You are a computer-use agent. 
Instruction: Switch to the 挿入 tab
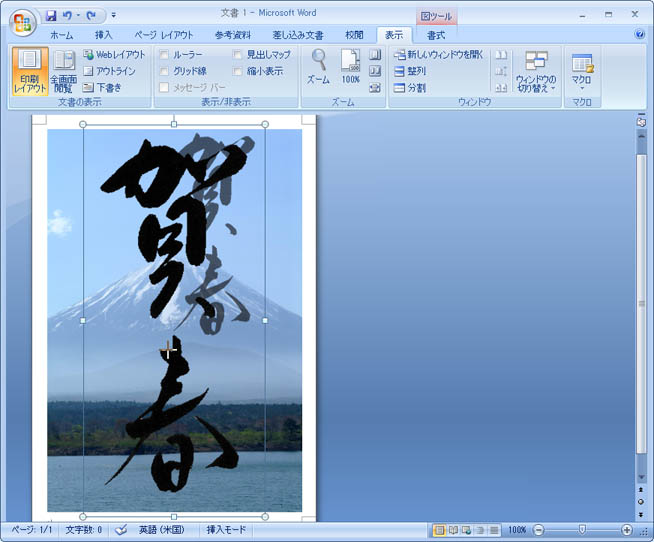tap(103, 35)
